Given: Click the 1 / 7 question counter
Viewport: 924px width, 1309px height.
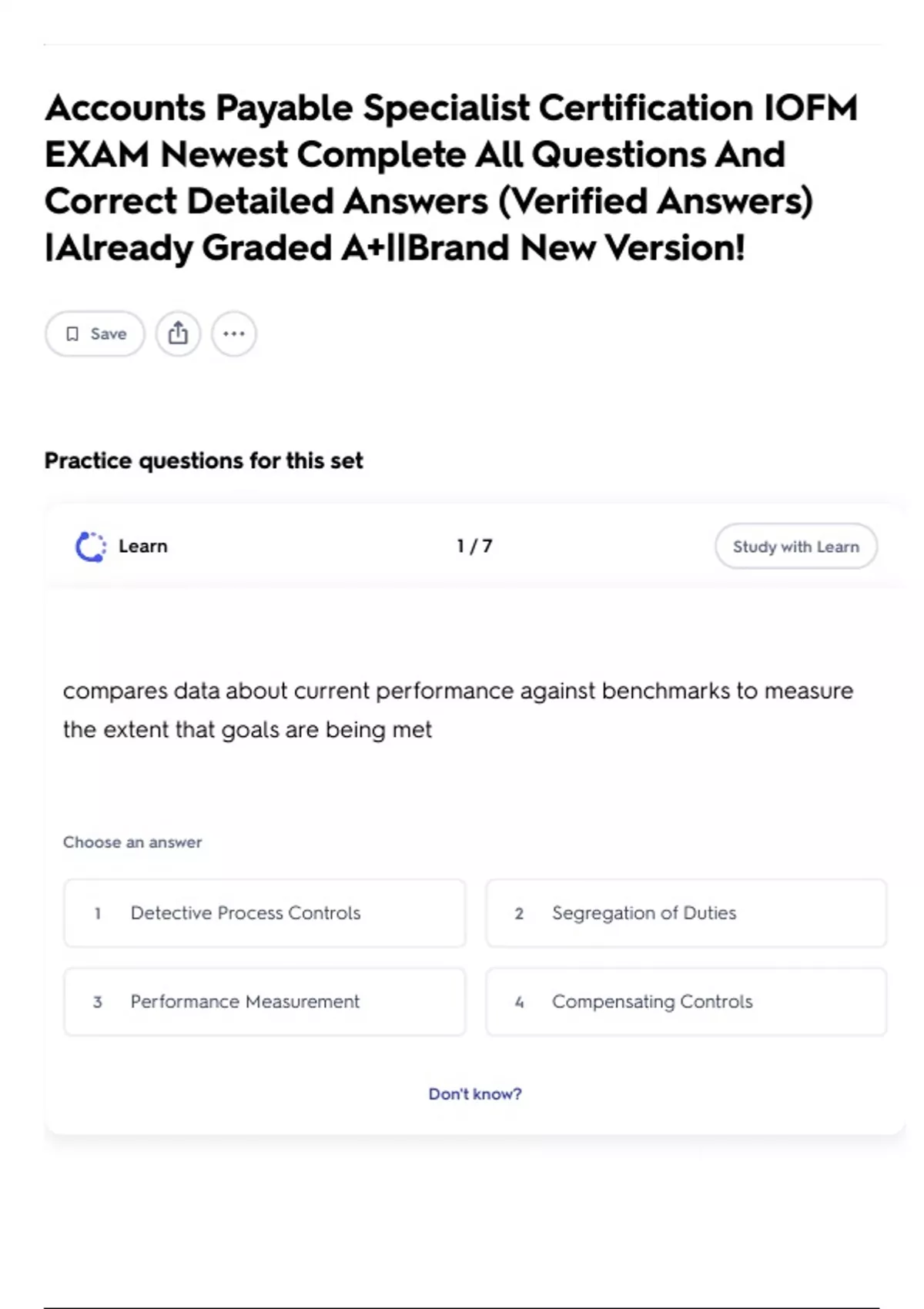Looking at the screenshot, I should click(x=474, y=546).
